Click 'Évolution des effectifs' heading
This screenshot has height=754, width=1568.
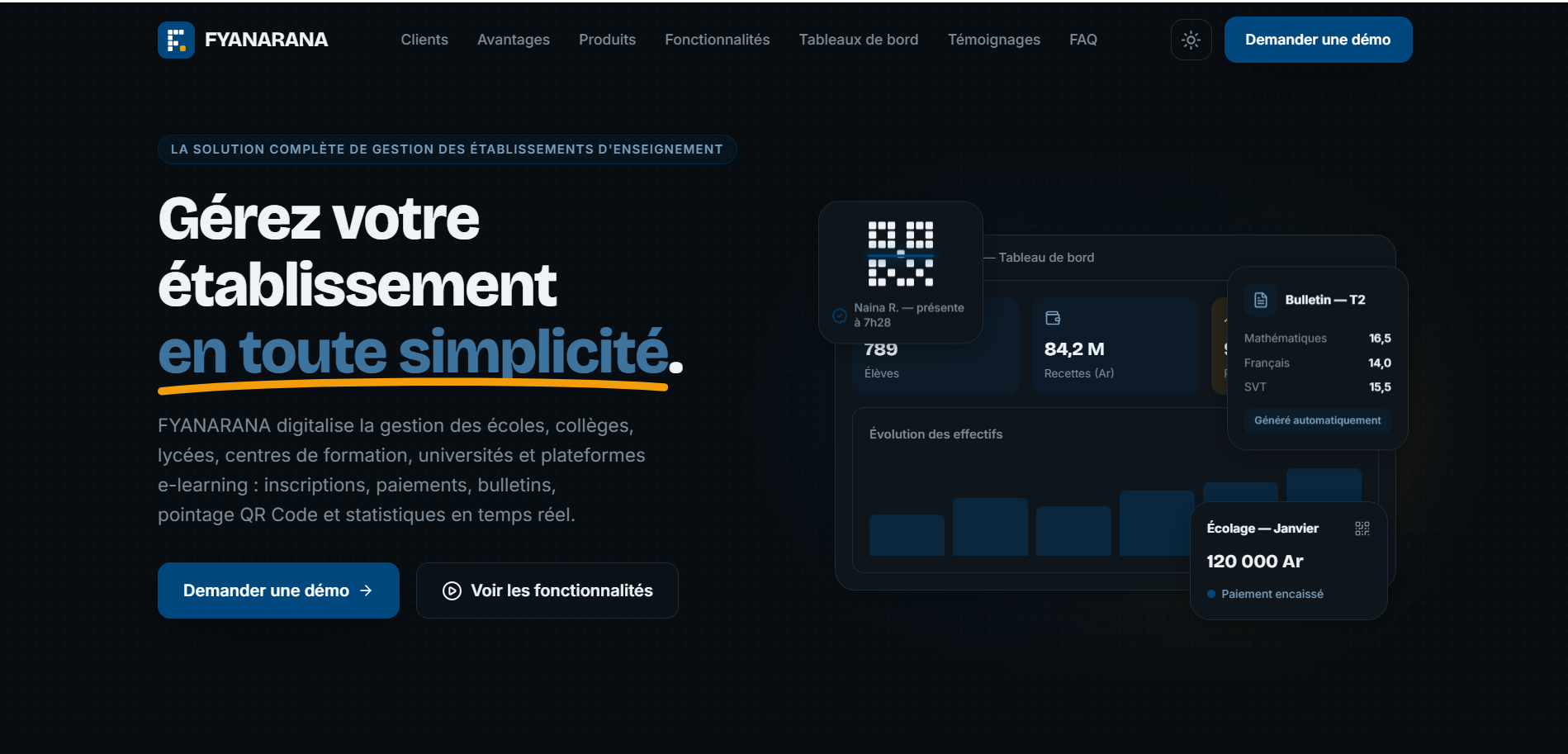tap(936, 434)
